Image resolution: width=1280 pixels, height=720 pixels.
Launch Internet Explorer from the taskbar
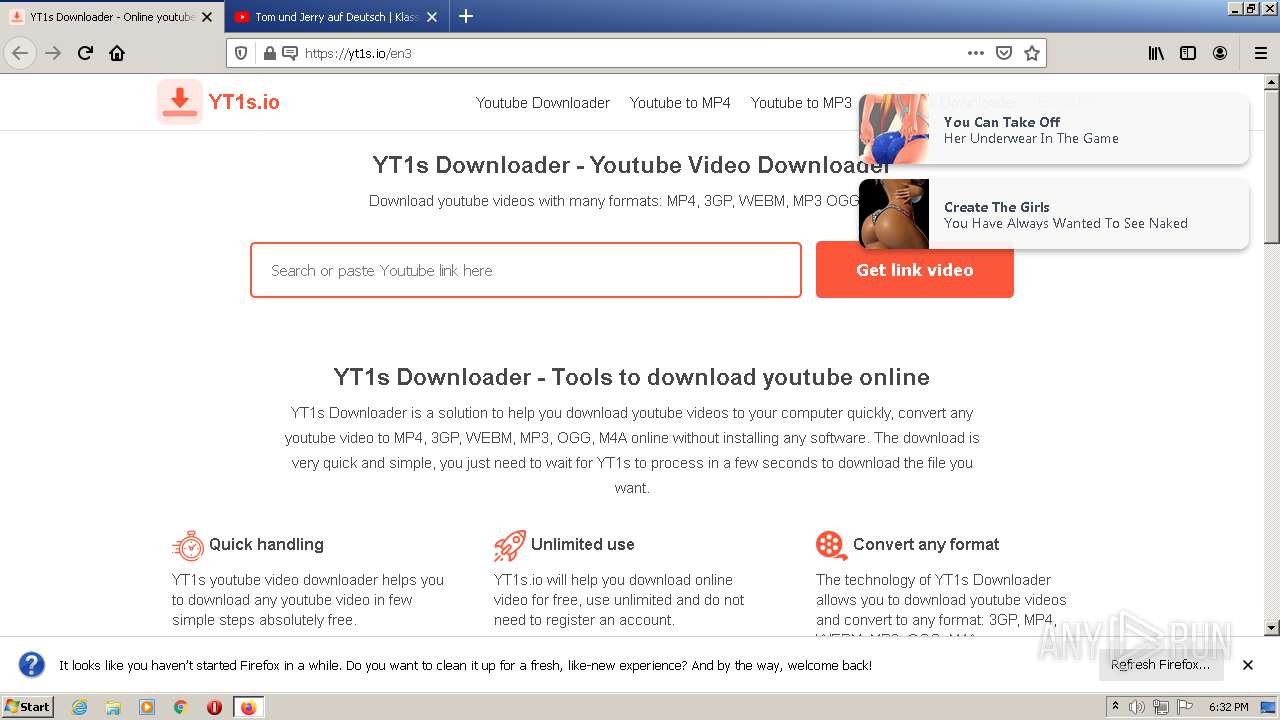click(79, 707)
